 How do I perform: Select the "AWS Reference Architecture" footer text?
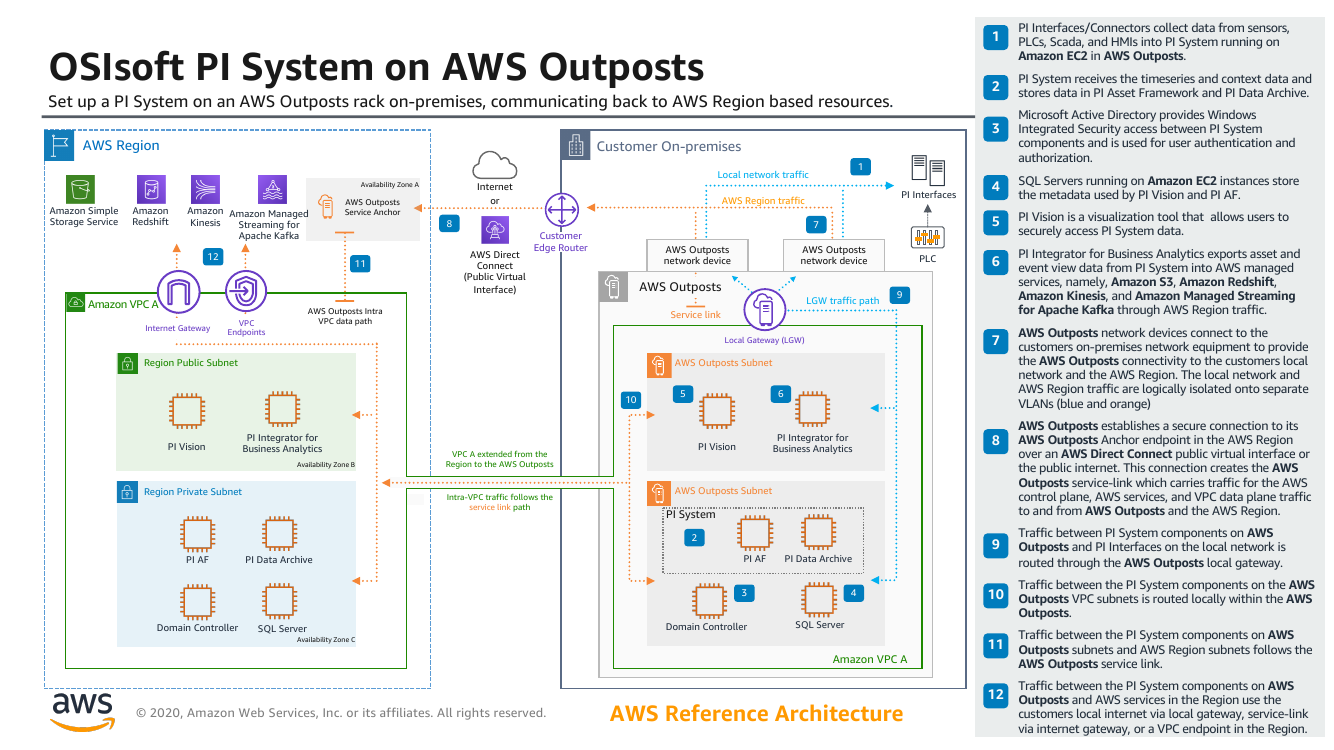point(756,714)
